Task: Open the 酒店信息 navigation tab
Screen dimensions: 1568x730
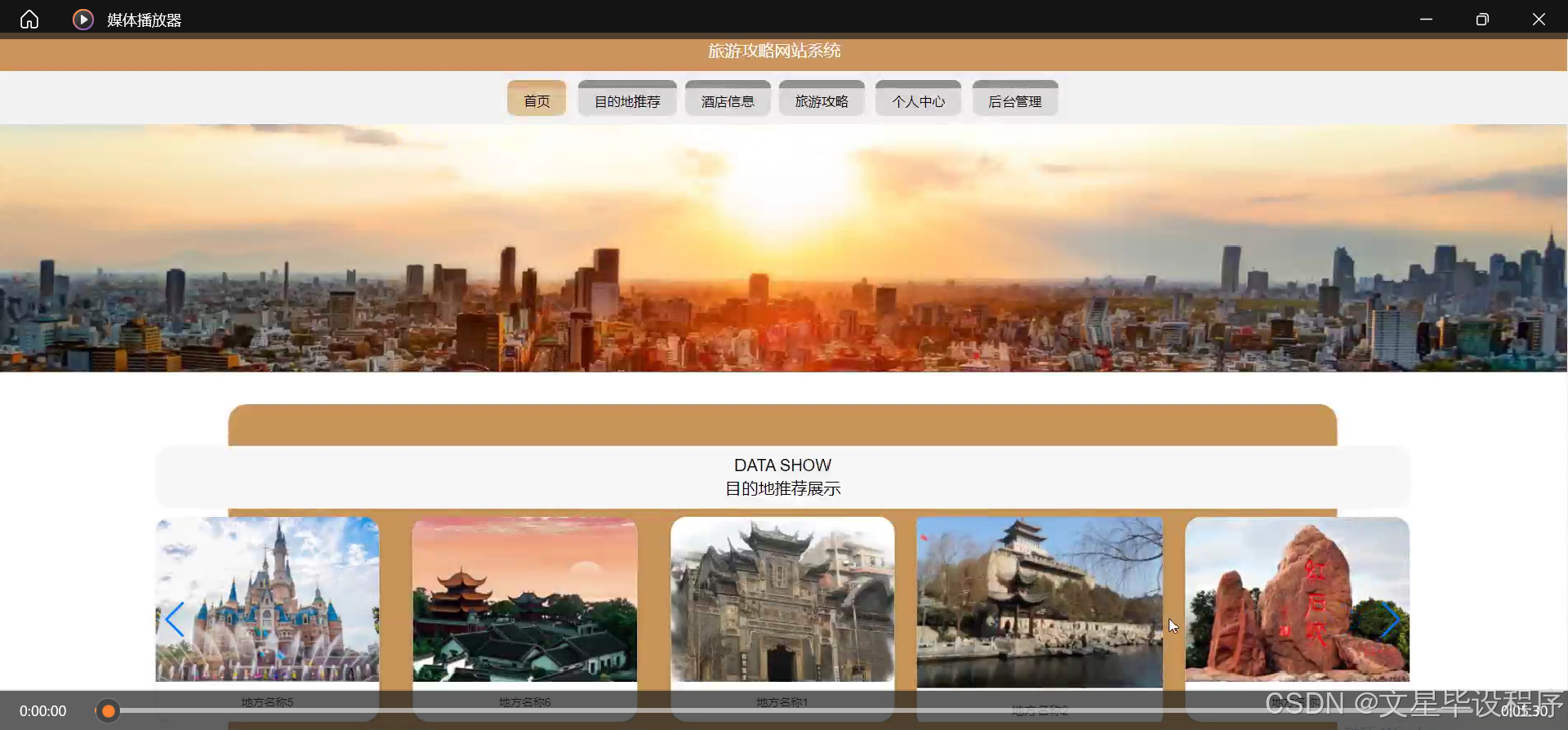Action: pyautogui.click(x=728, y=99)
